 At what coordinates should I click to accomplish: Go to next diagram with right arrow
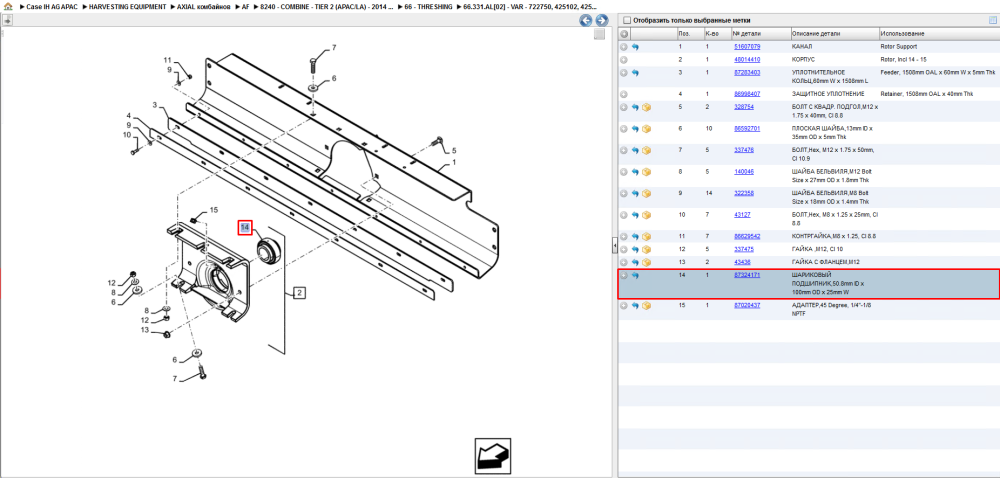click(x=600, y=20)
